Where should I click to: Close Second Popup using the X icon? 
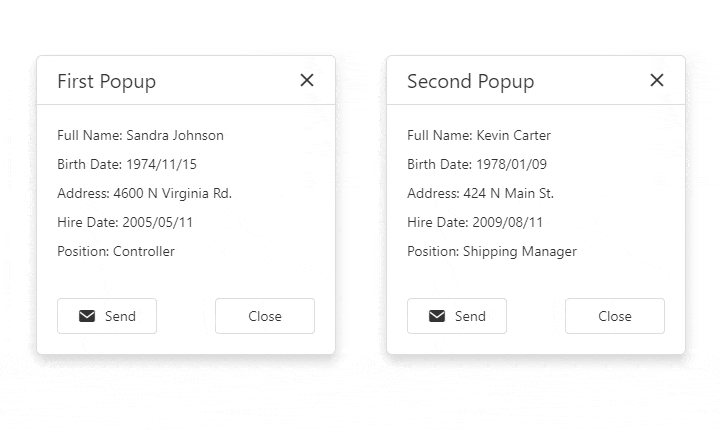click(x=657, y=80)
